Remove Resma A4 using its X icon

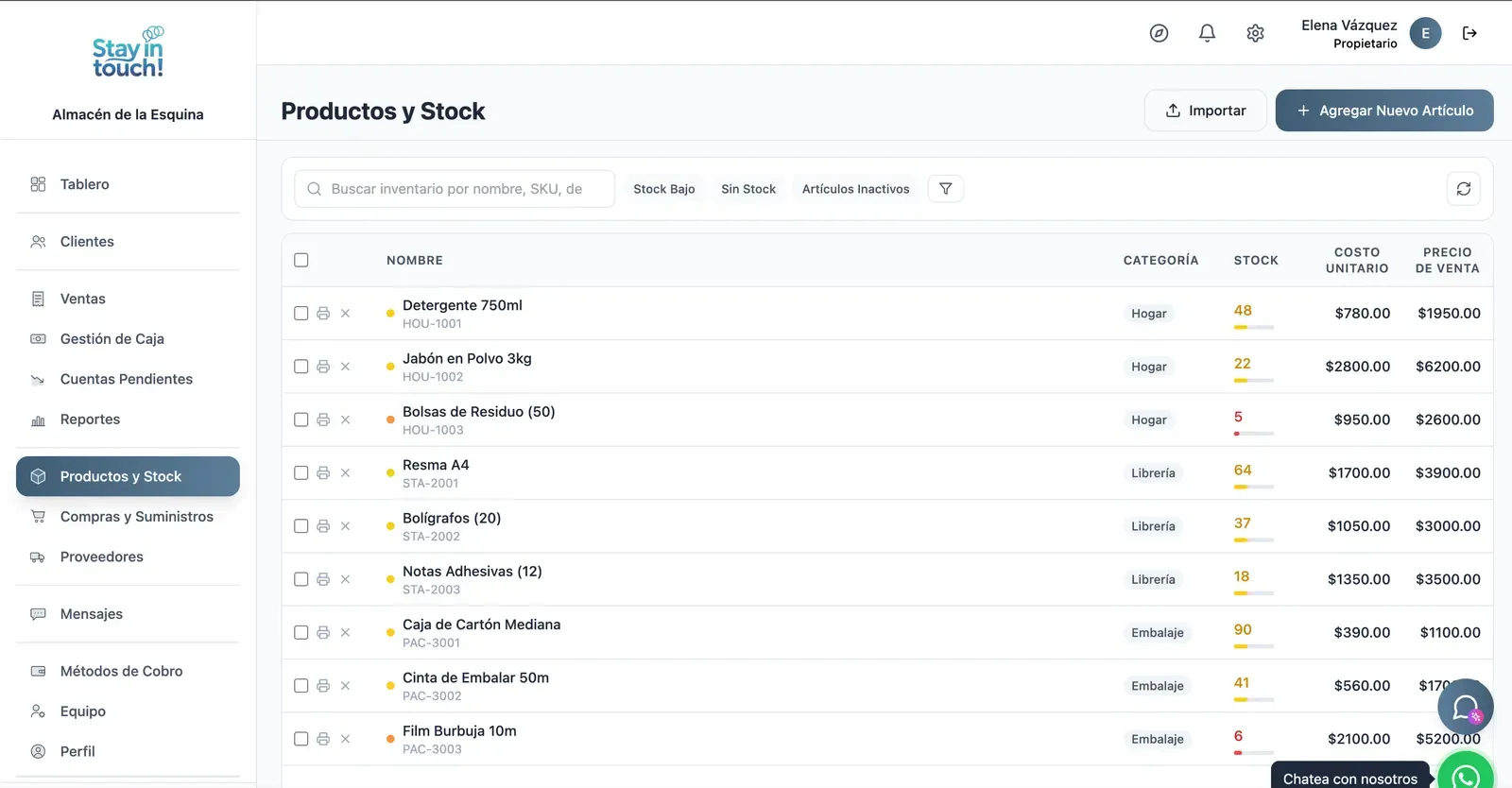coord(346,473)
